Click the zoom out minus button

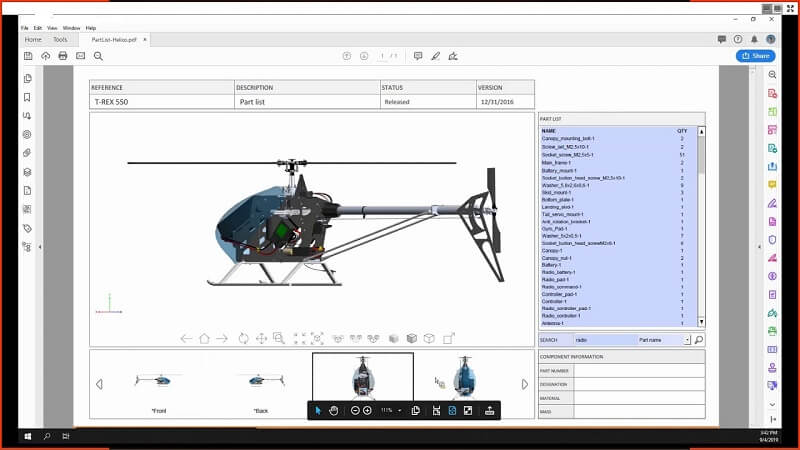coord(355,410)
